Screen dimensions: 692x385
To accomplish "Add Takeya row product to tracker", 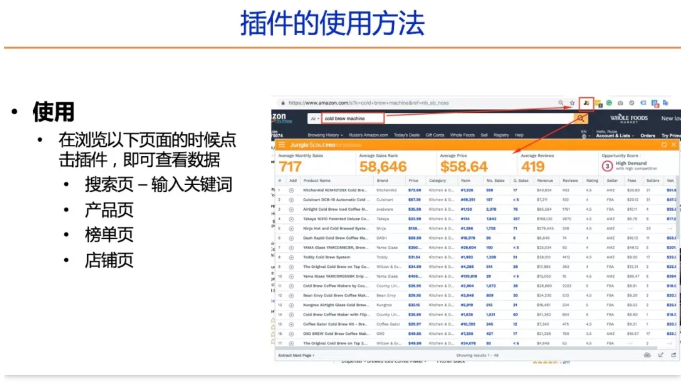I will tap(291, 219).
